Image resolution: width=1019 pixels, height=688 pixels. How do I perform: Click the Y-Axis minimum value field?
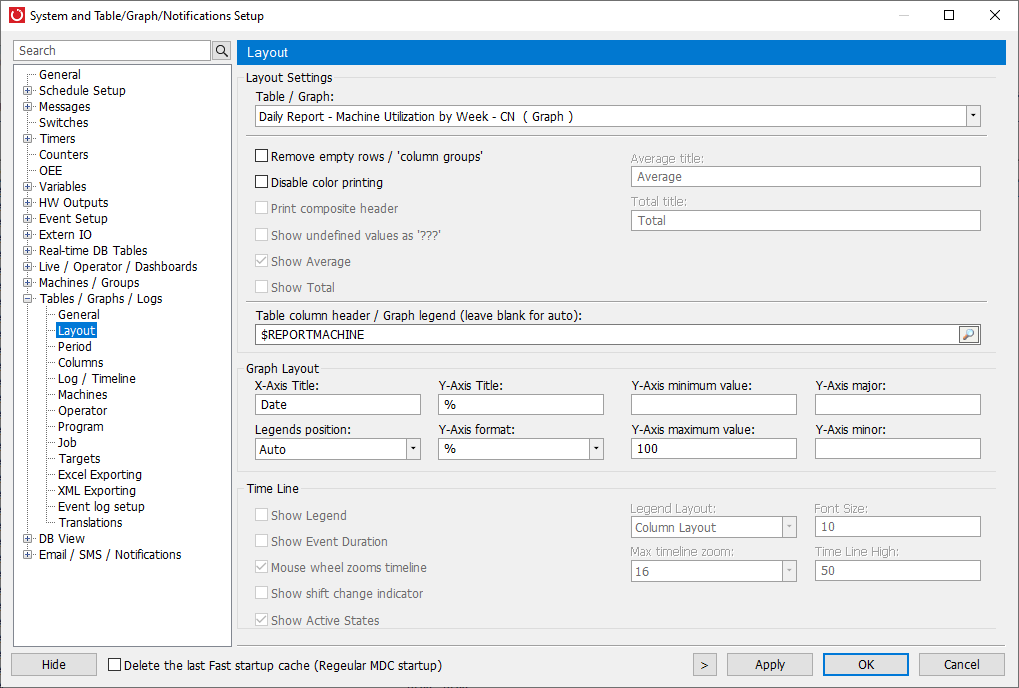coord(714,405)
